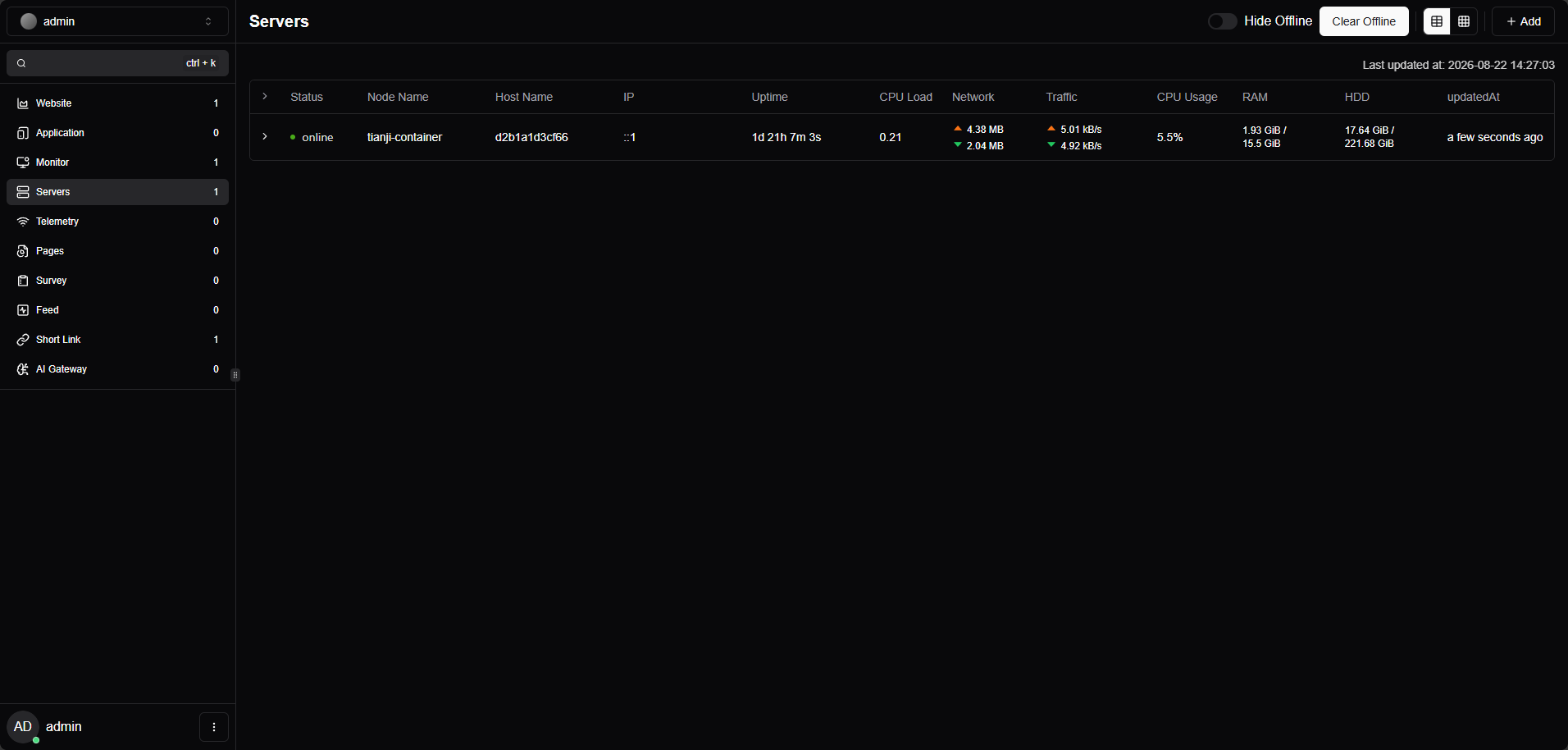Screen dimensions: 1568x750
Task: Click the HDD value 17.64 GiB / 221.68 GiB
Action: click(1370, 137)
